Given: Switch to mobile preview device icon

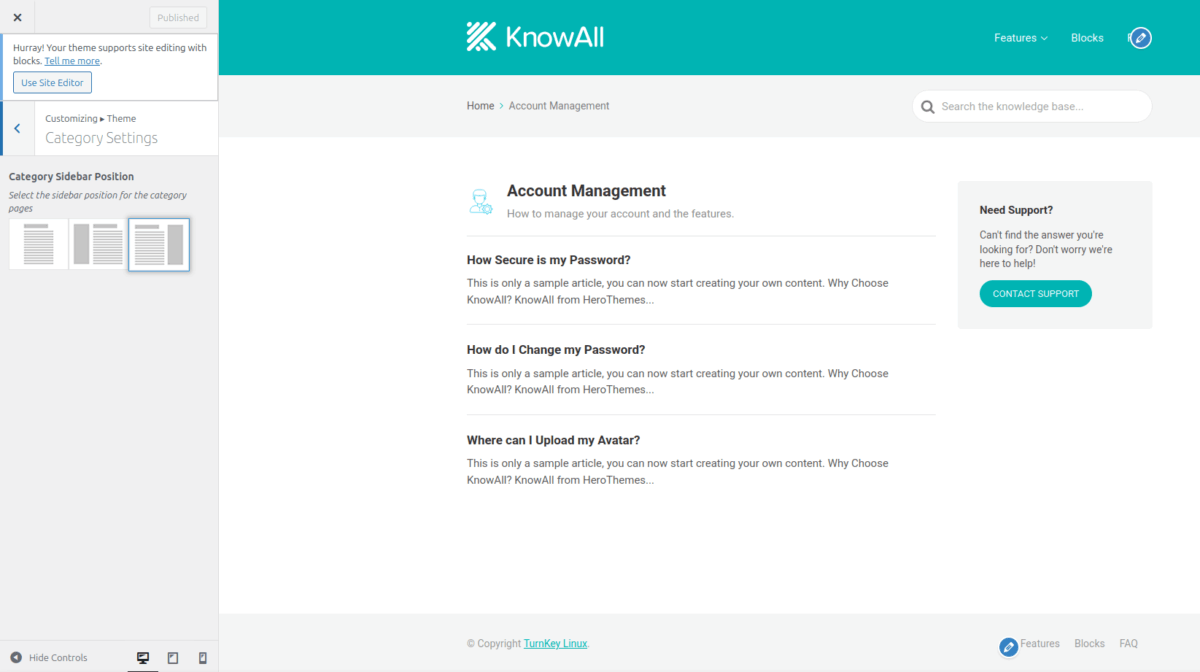Looking at the screenshot, I should click(x=203, y=658).
